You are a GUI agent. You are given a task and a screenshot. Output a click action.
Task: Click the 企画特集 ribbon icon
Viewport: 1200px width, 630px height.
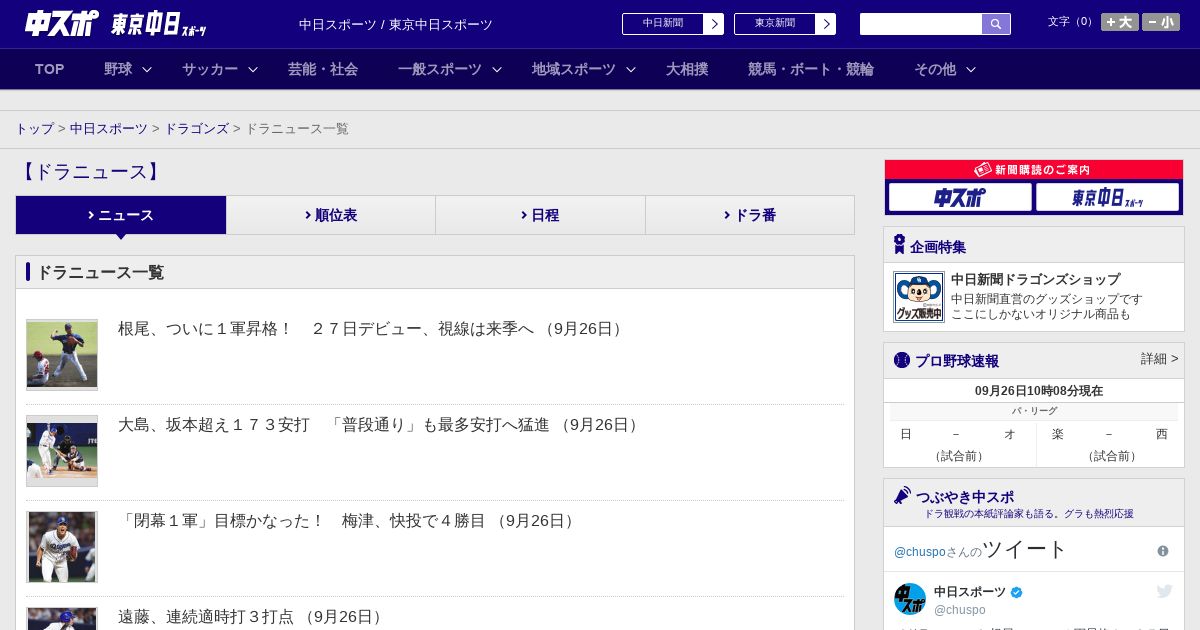coord(899,245)
